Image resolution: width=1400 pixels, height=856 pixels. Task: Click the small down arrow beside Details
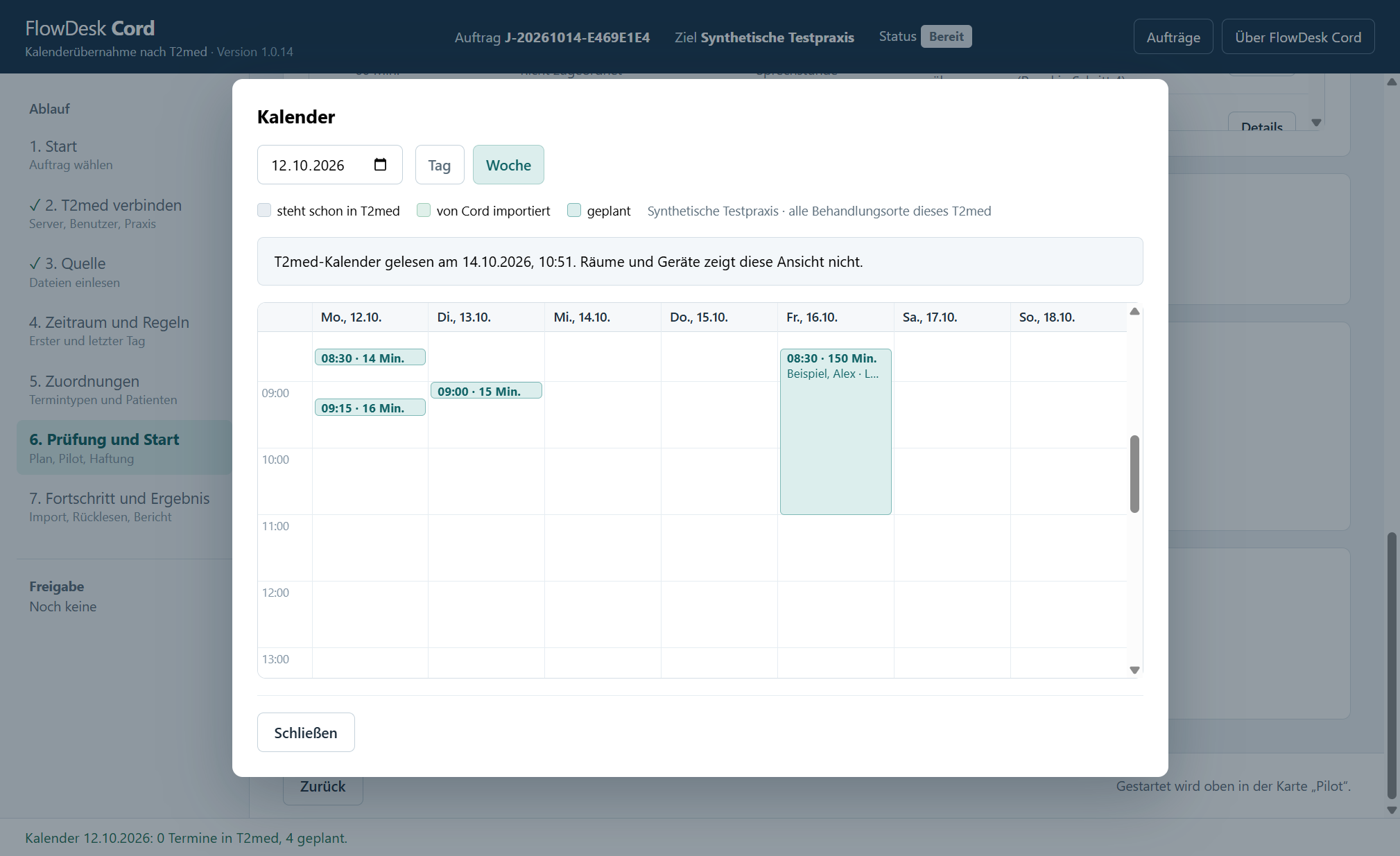[x=1316, y=123]
